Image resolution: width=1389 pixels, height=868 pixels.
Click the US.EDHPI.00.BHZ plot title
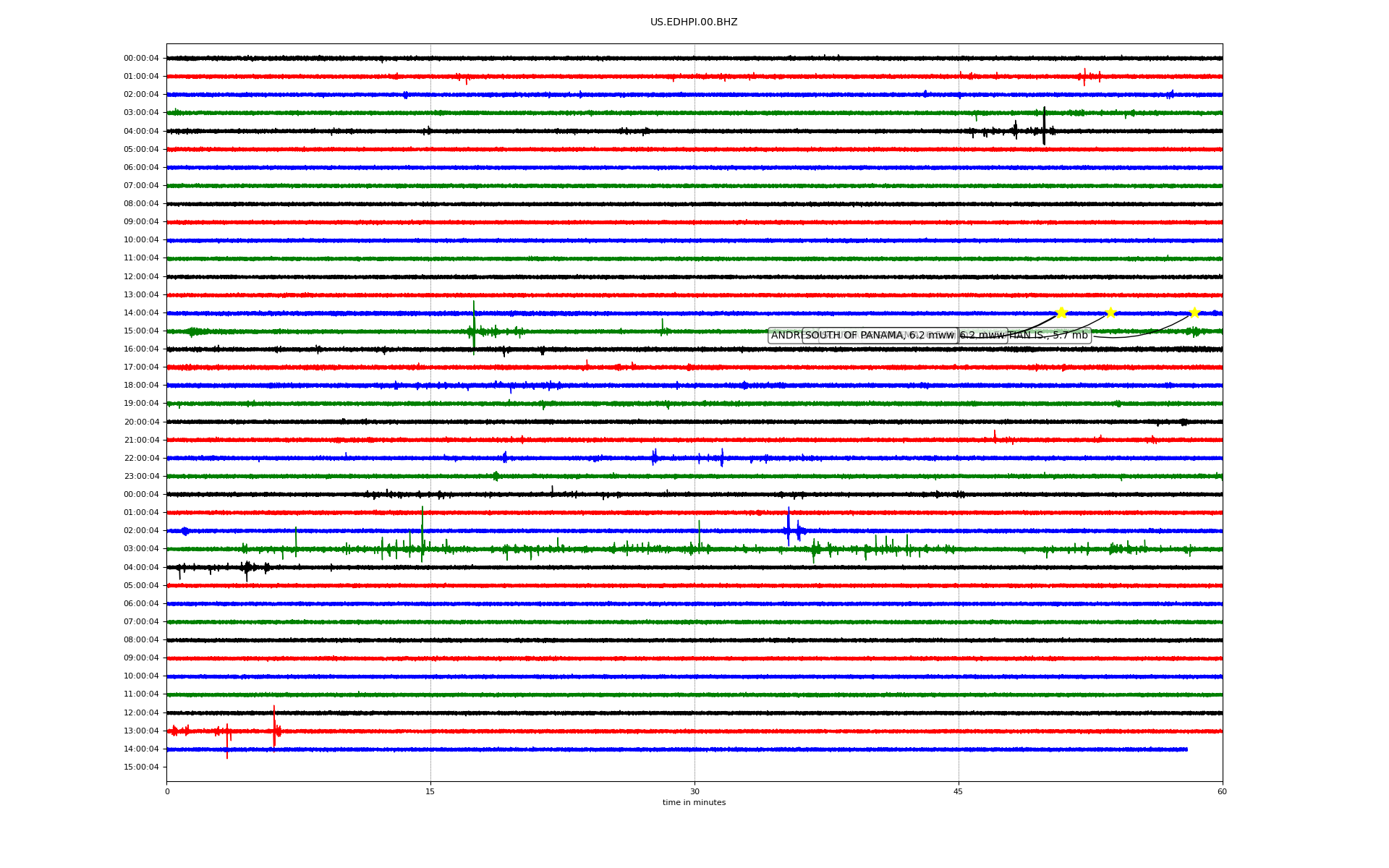pyautogui.click(x=694, y=22)
